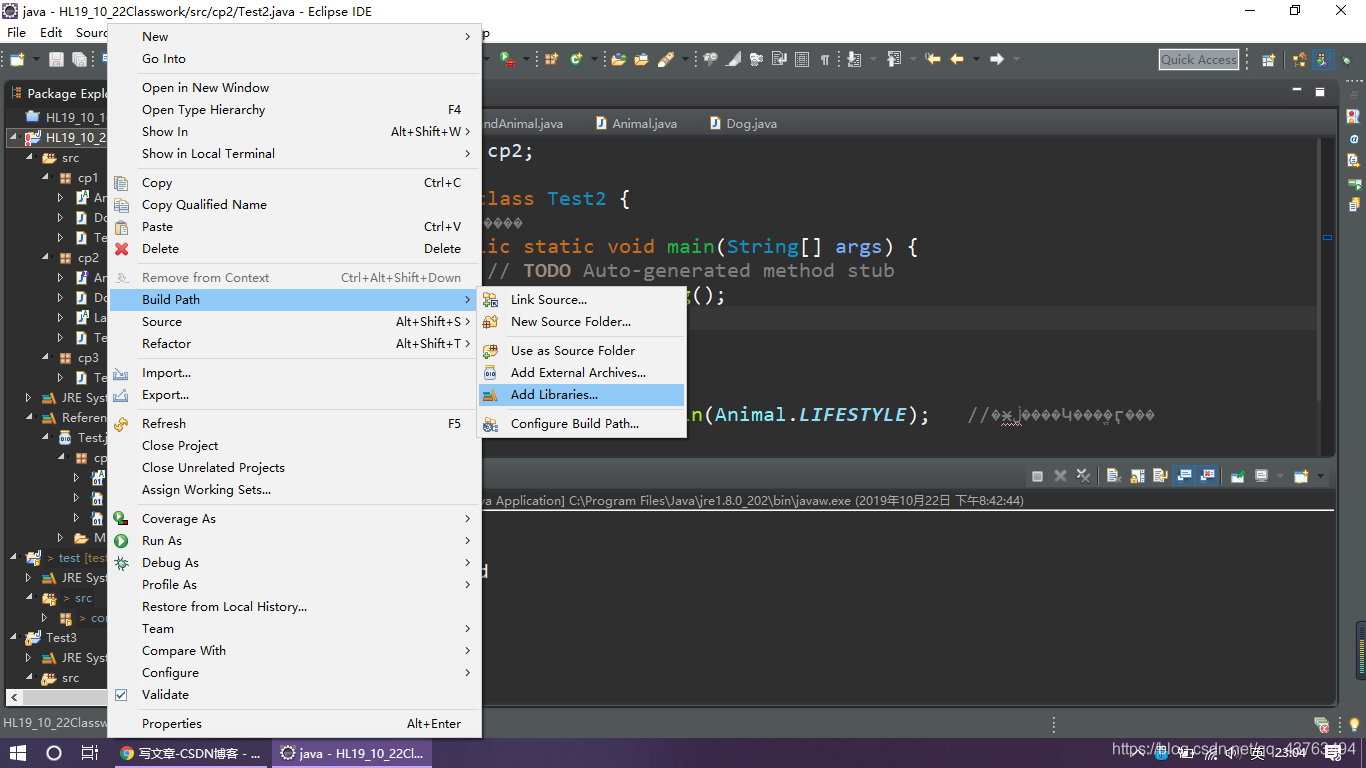
Task: Select Configure Build Path... menu item
Action: (x=582, y=424)
